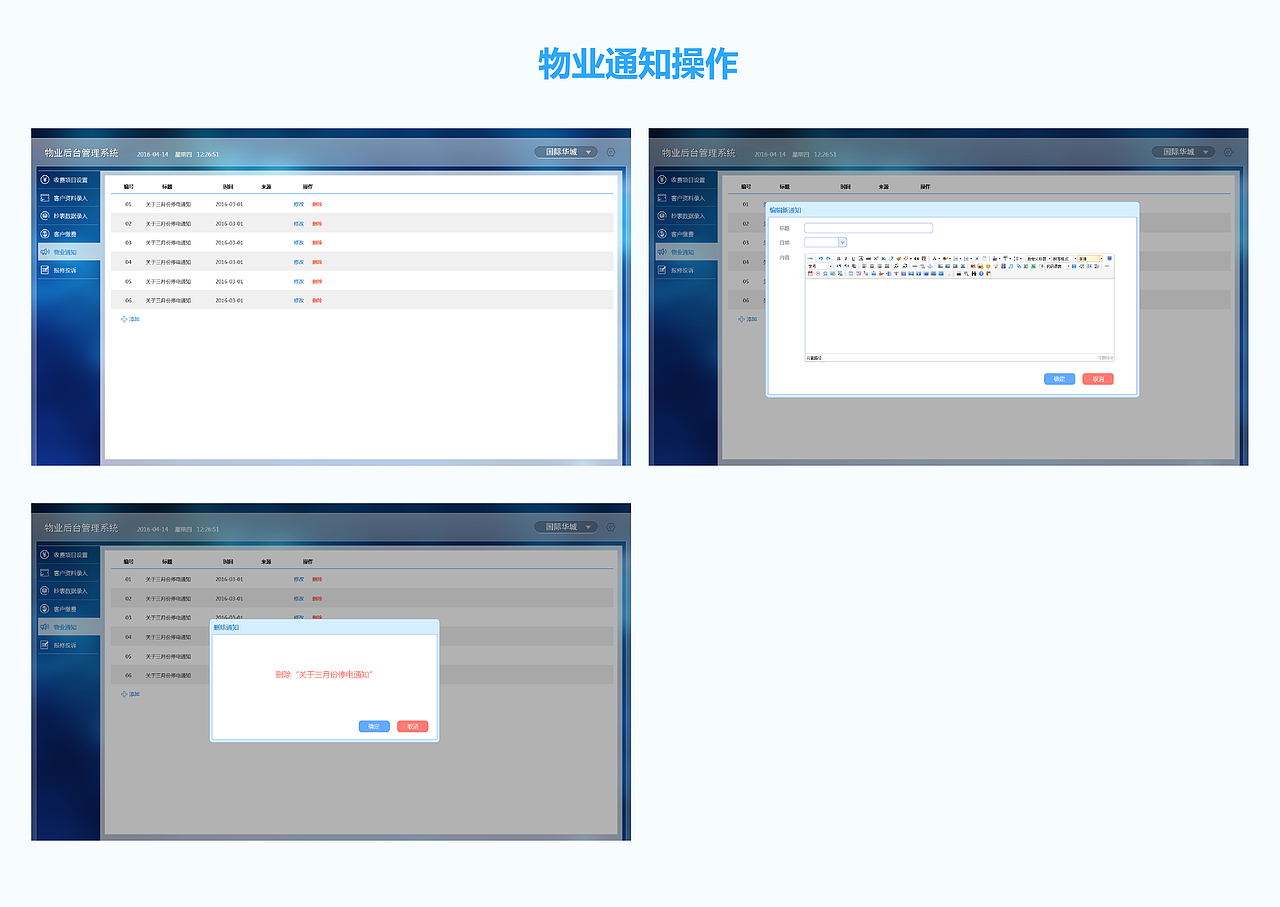Open 字号 font size dropdown in editor toolbar
This screenshot has height=907, width=1280.
819,266
